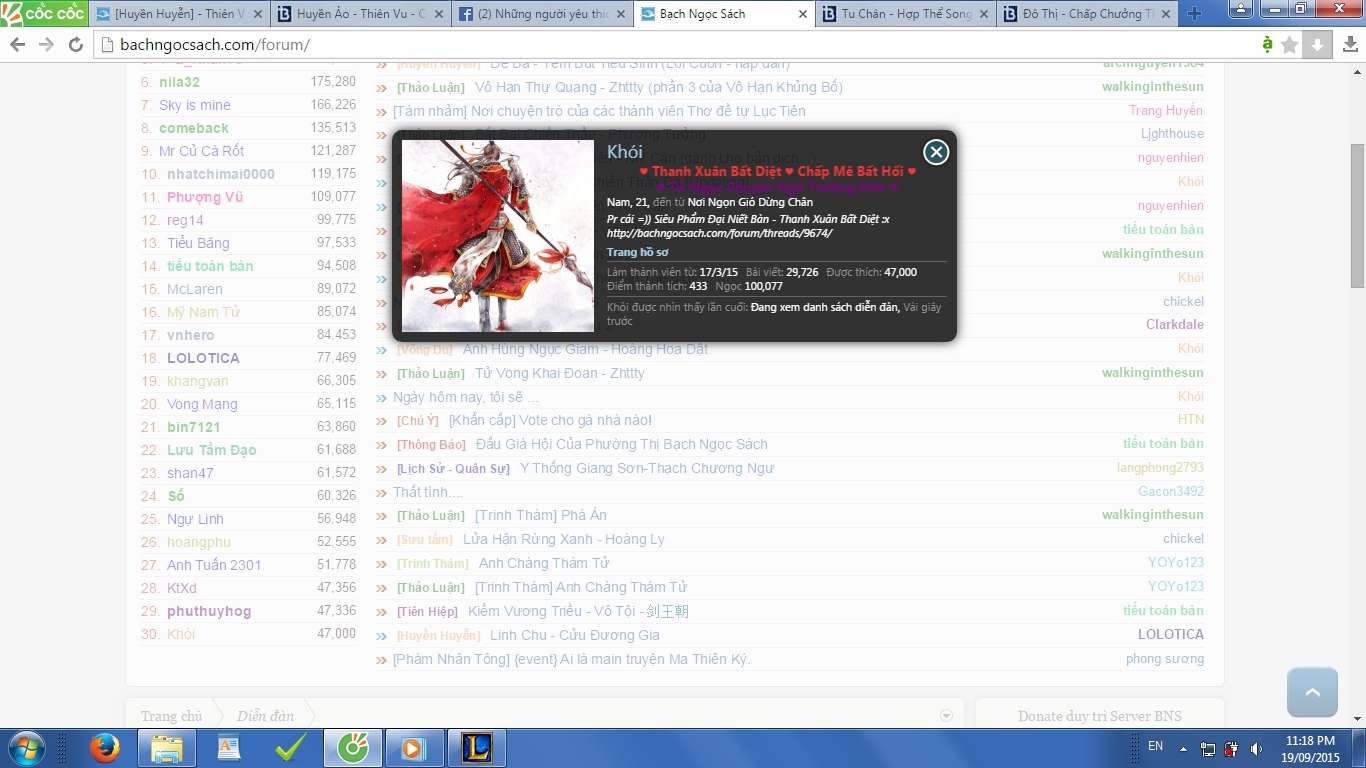1366x768 pixels.
Task: Click the scroll-to-top arrow button
Action: (x=1312, y=692)
